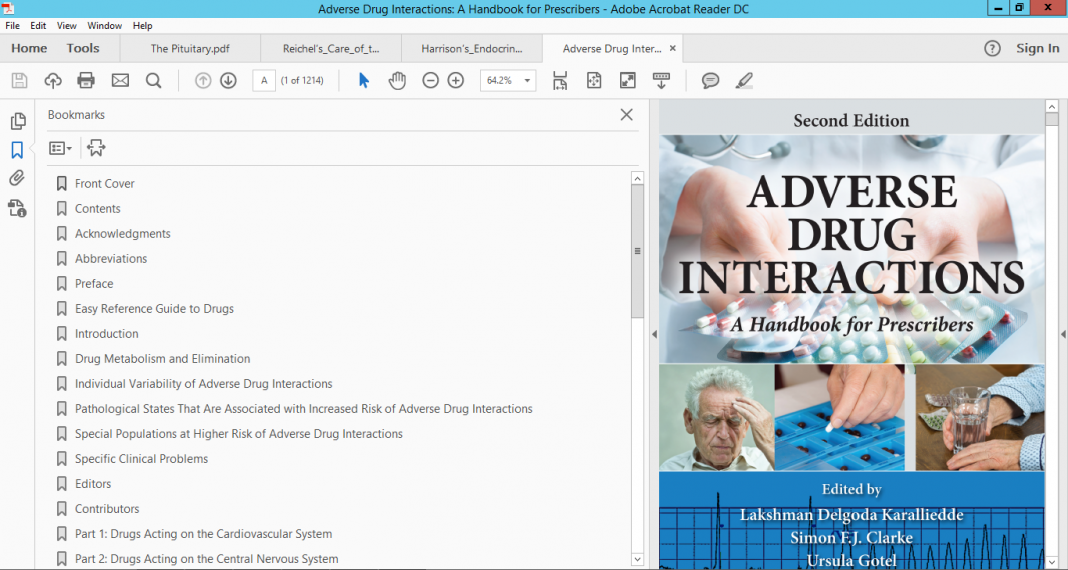This screenshot has width=1068, height=570.
Task: Open the bookmarks options dropdown menu
Action: 60,148
